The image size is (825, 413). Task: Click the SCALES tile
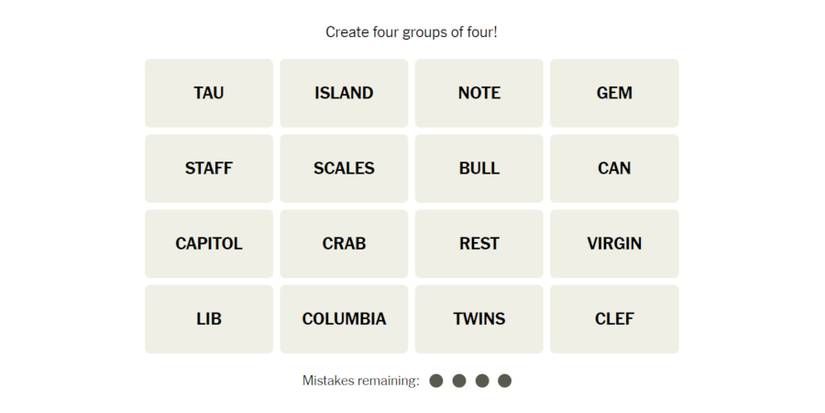(x=344, y=168)
